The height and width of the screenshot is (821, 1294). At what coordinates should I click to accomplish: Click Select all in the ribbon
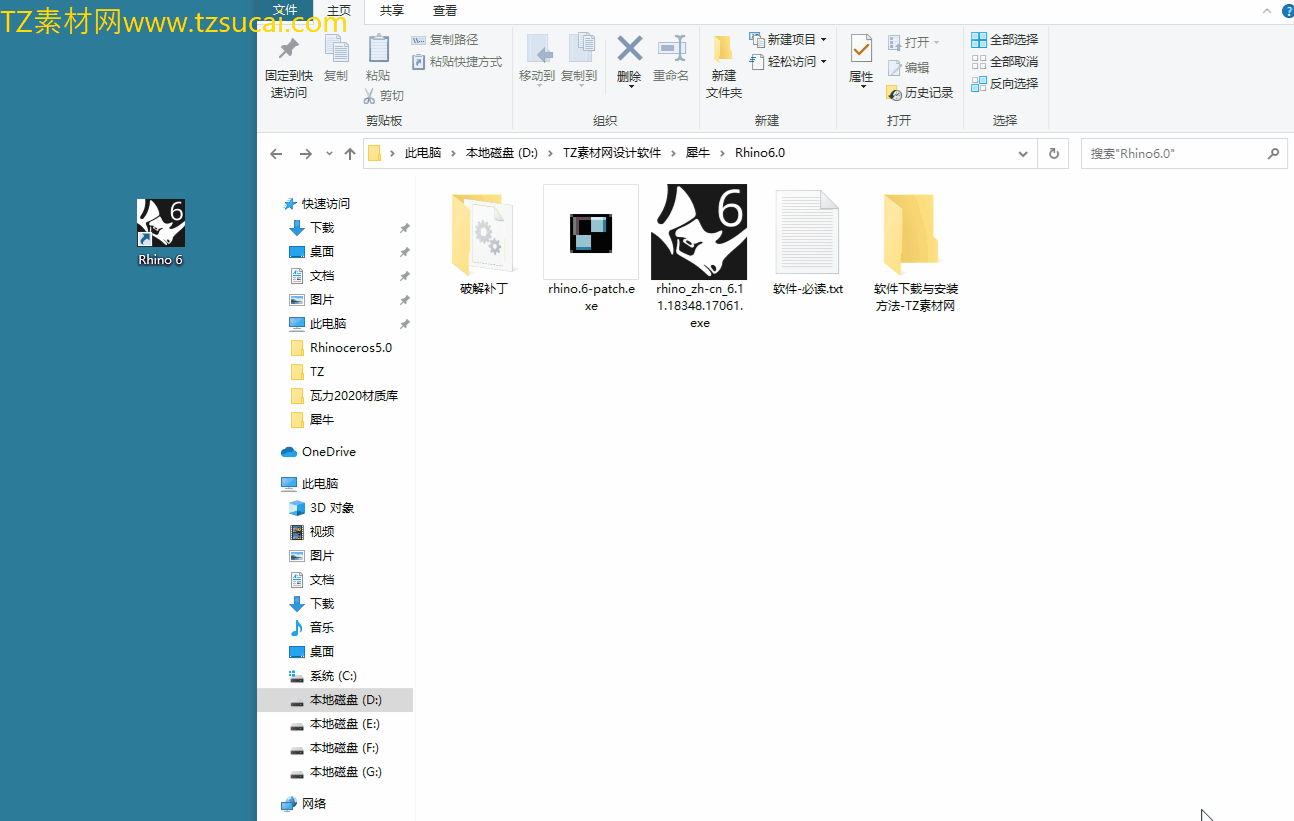(x=1005, y=40)
